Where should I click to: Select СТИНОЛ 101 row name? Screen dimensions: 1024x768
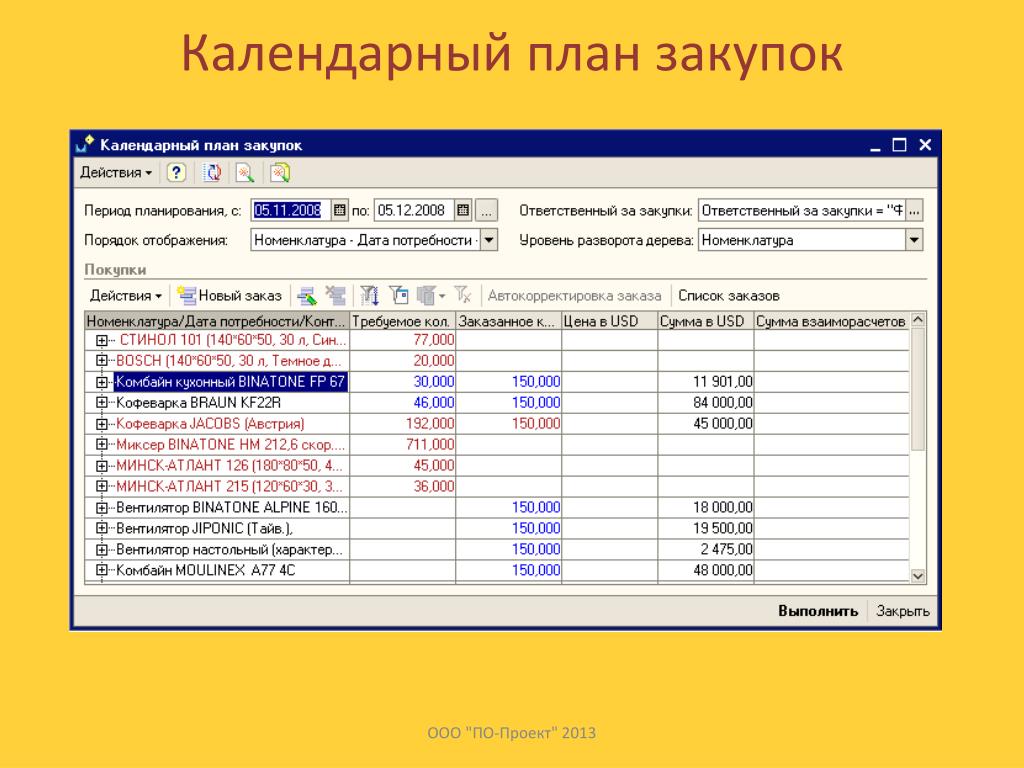tap(232, 340)
